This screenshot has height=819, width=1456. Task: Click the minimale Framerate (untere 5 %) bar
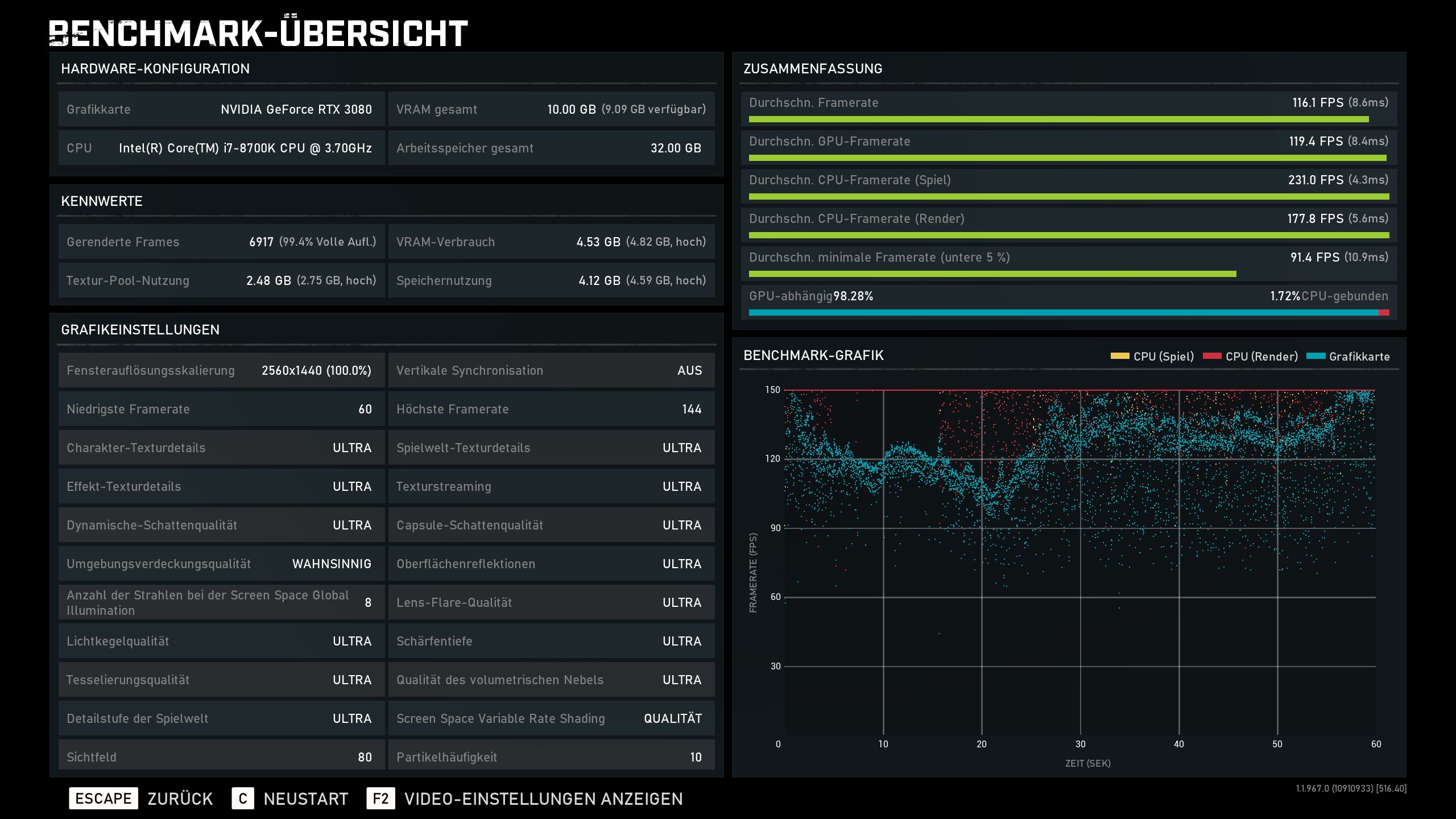[x=992, y=274]
